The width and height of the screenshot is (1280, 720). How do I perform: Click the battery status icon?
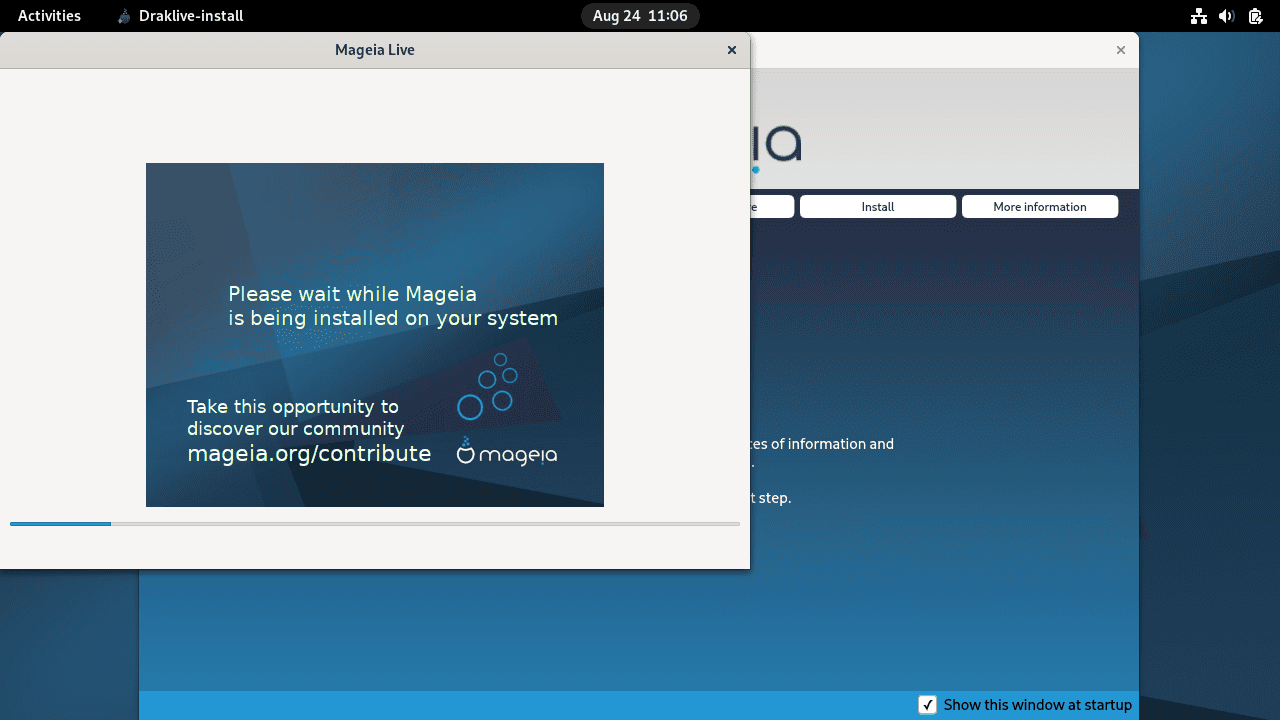(1255, 16)
